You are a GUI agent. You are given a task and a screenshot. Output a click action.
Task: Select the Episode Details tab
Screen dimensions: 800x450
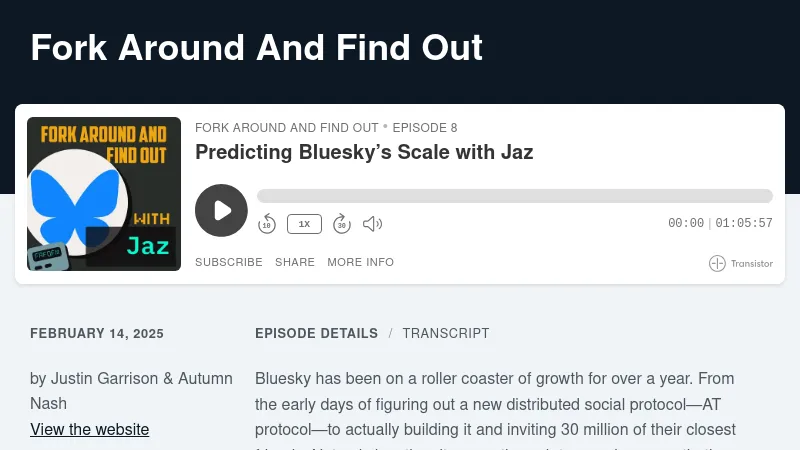tap(316, 333)
